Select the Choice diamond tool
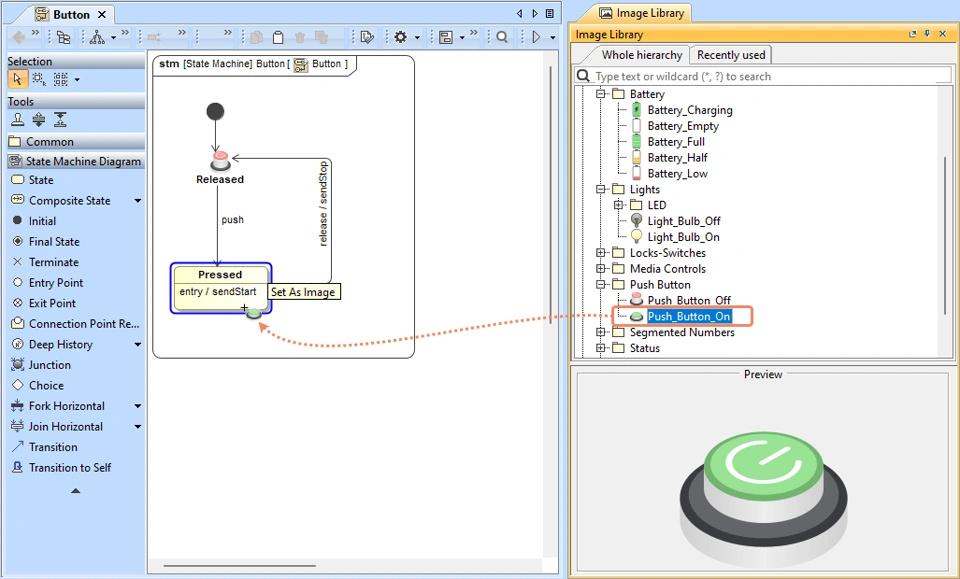This screenshot has width=960, height=579. (x=46, y=385)
